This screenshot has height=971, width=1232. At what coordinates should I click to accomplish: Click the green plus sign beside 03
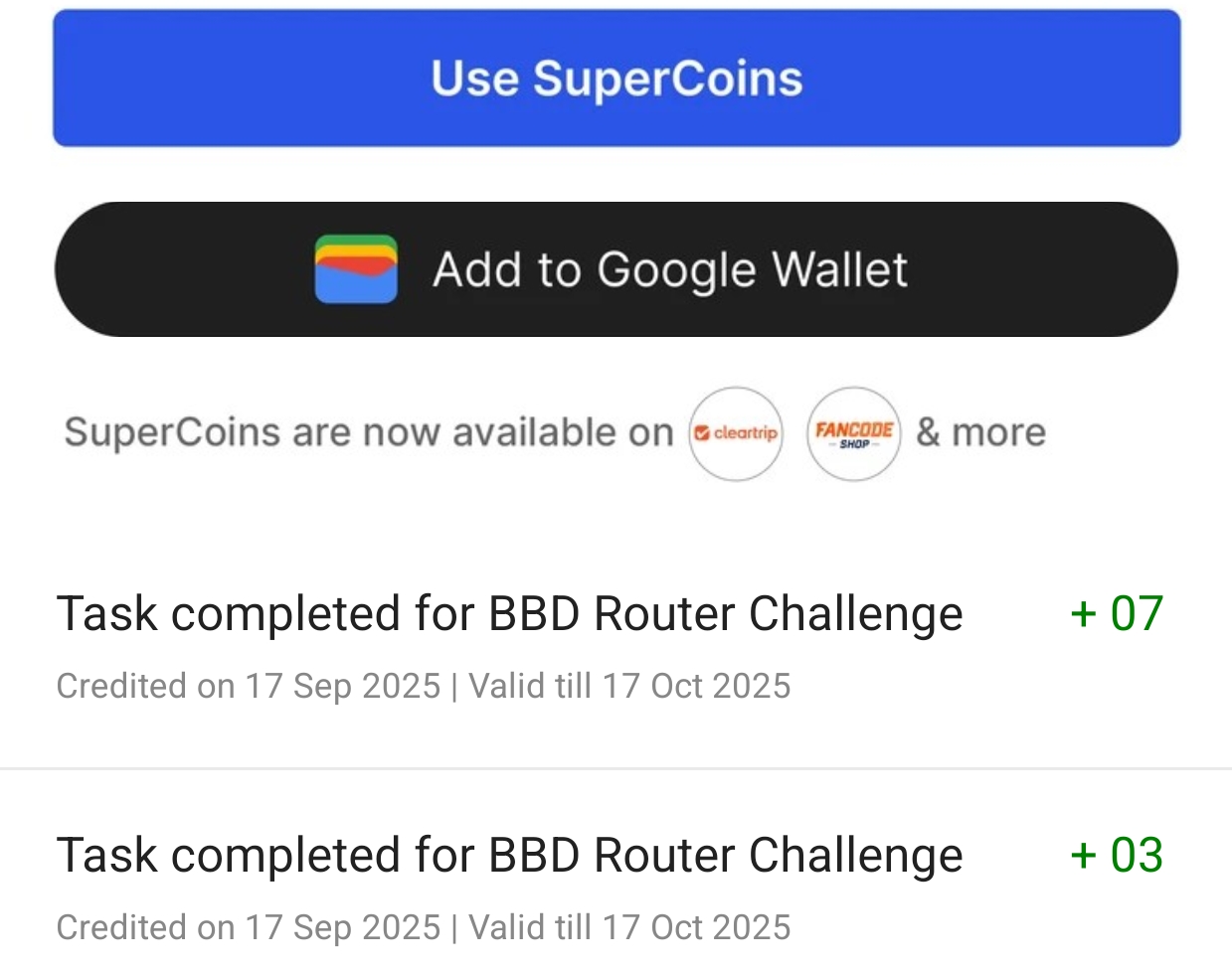point(1083,855)
